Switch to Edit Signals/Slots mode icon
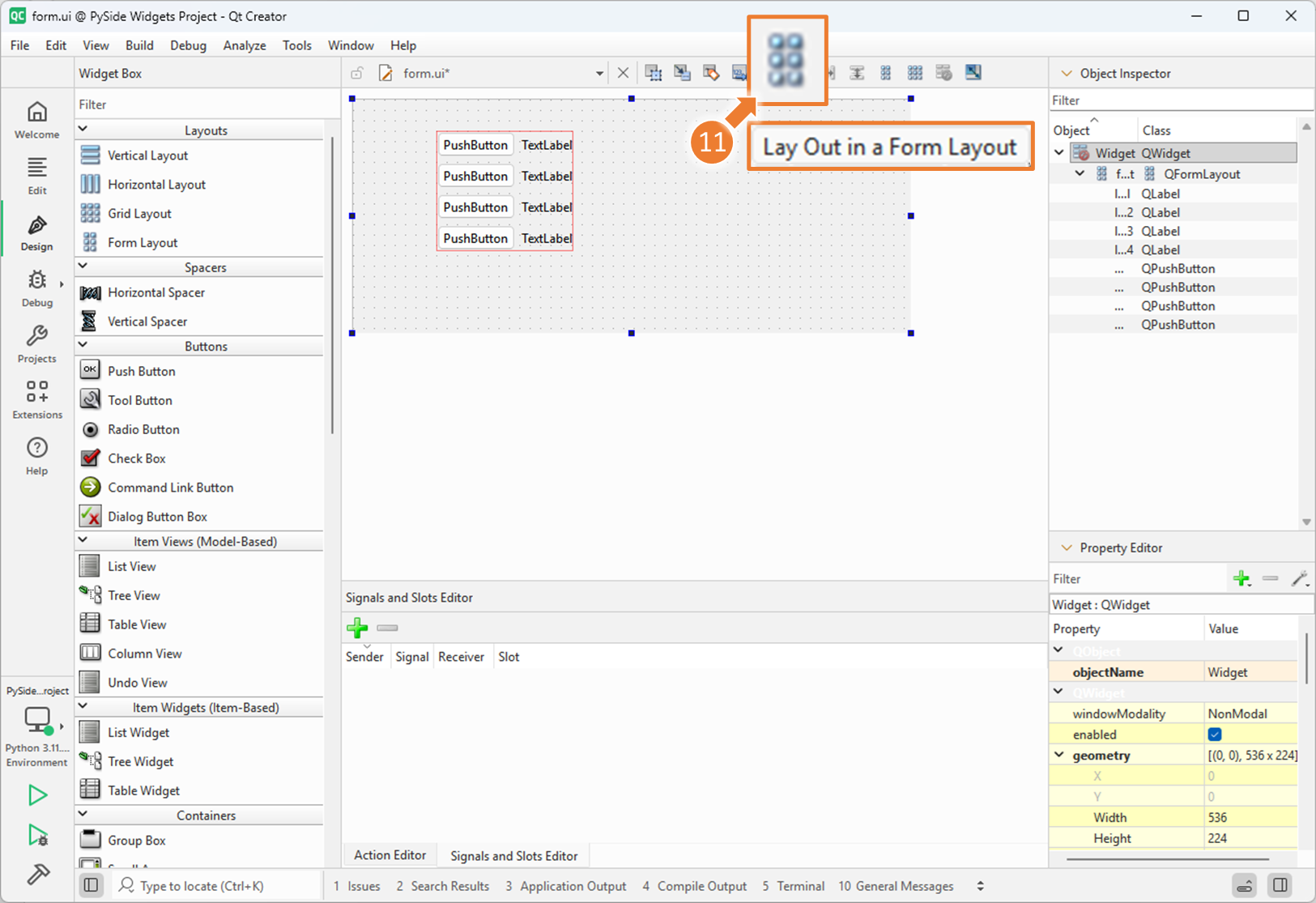Image resolution: width=1316 pixels, height=903 pixels. 683,73
